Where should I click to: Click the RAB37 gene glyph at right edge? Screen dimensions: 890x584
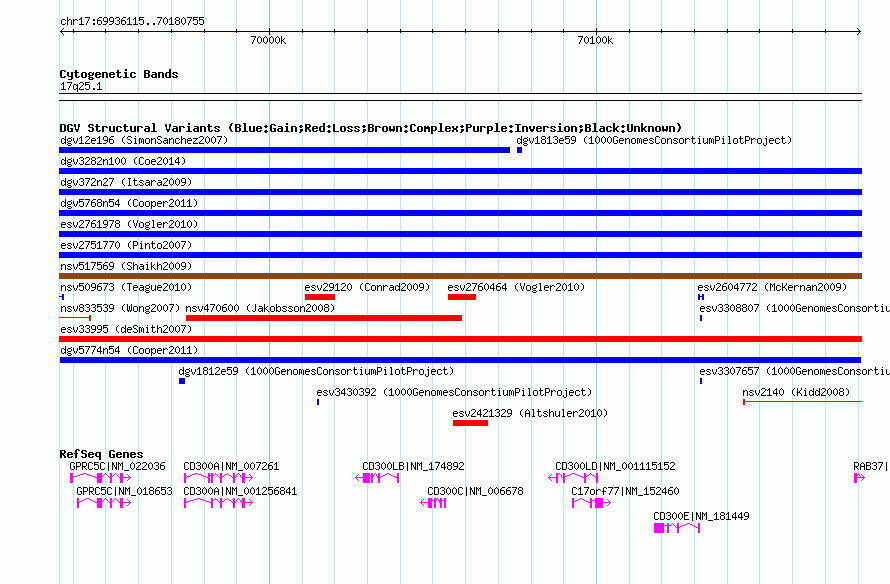[859, 478]
